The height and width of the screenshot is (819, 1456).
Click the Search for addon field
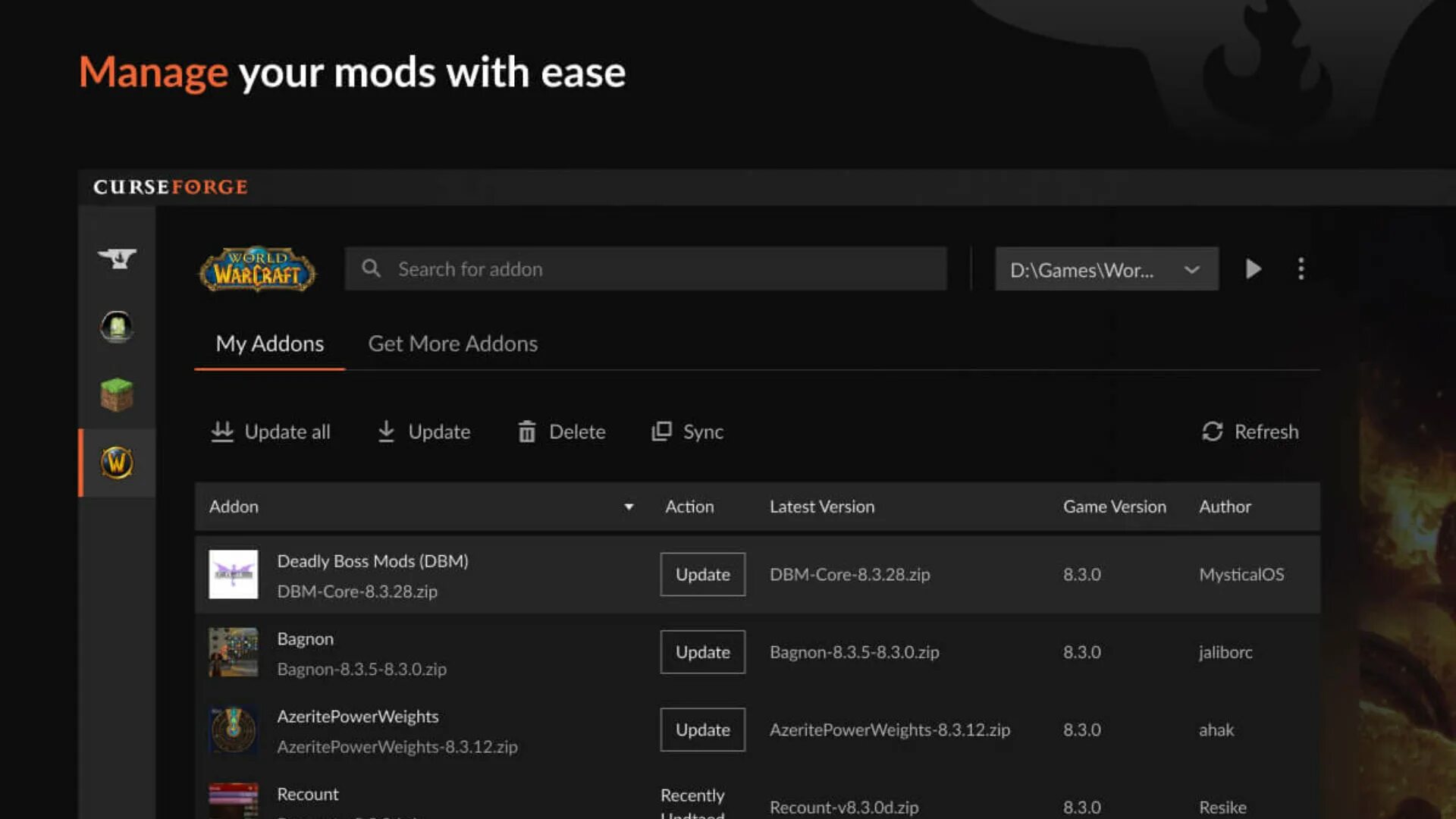pyautogui.click(x=646, y=269)
